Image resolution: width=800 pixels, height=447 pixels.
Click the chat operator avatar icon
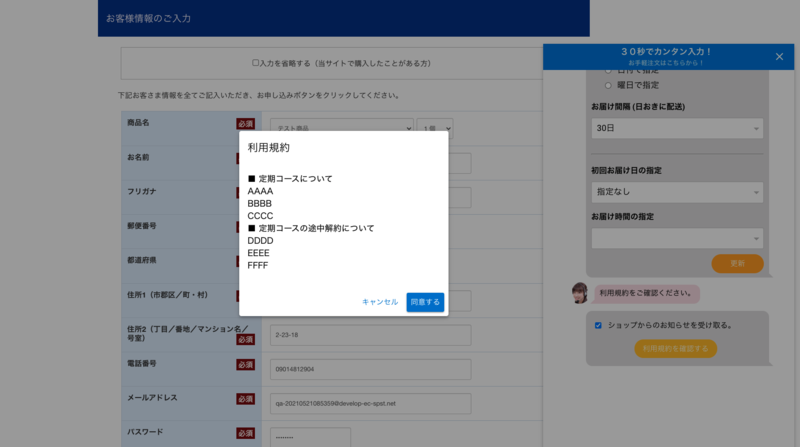tap(580, 293)
